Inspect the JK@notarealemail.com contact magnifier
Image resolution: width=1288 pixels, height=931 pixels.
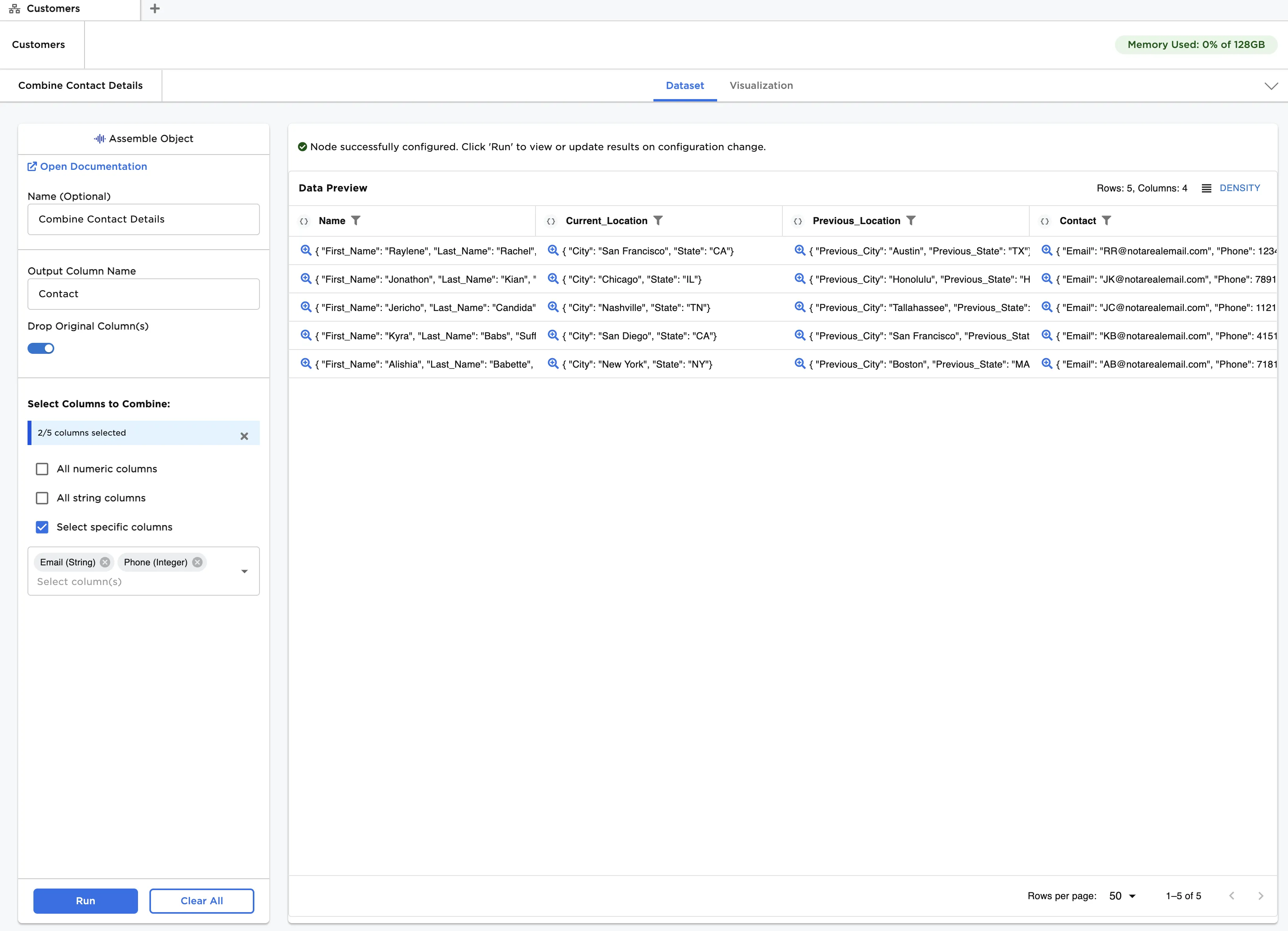coord(1047,279)
